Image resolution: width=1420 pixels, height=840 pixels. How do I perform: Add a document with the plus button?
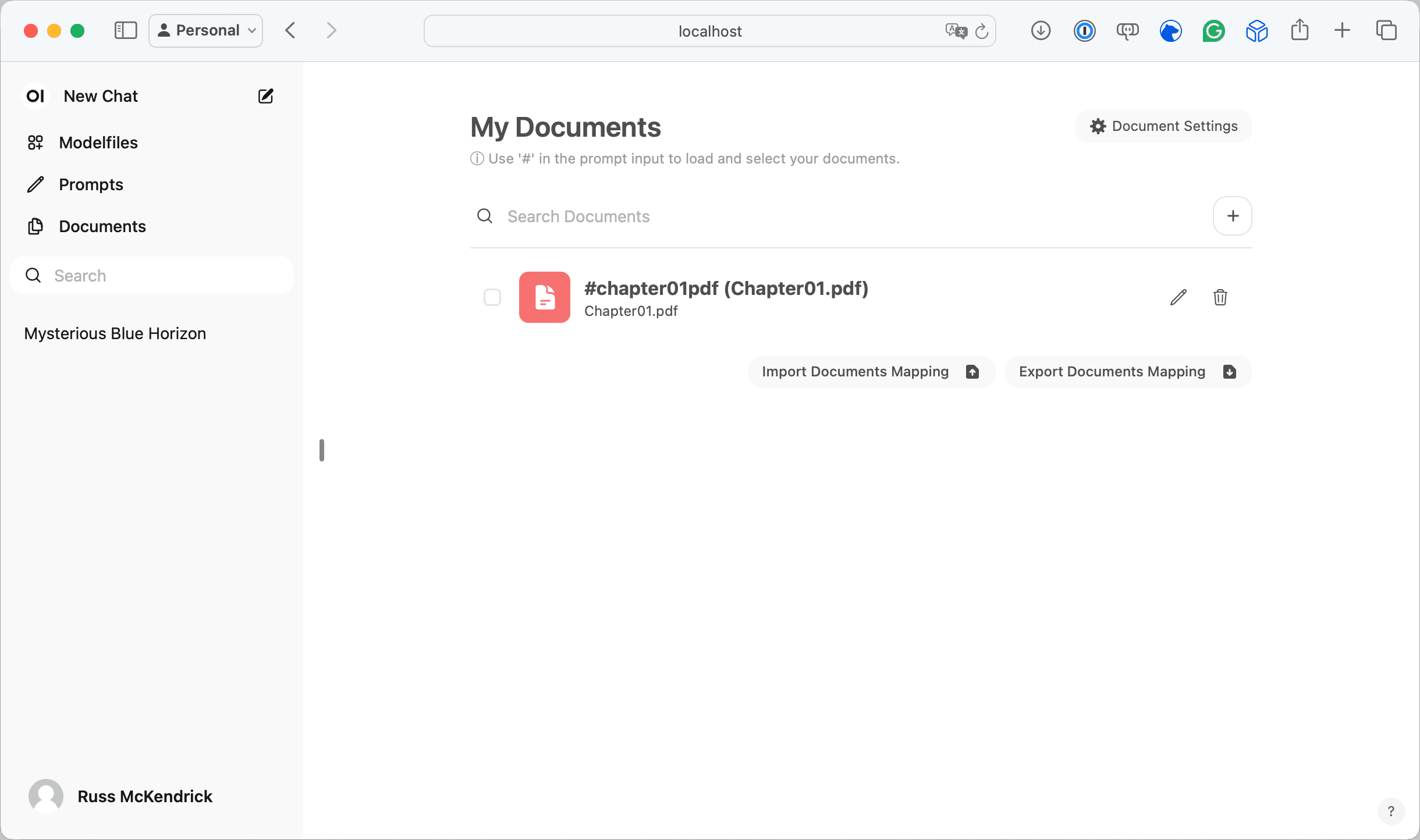click(x=1232, y=216)
